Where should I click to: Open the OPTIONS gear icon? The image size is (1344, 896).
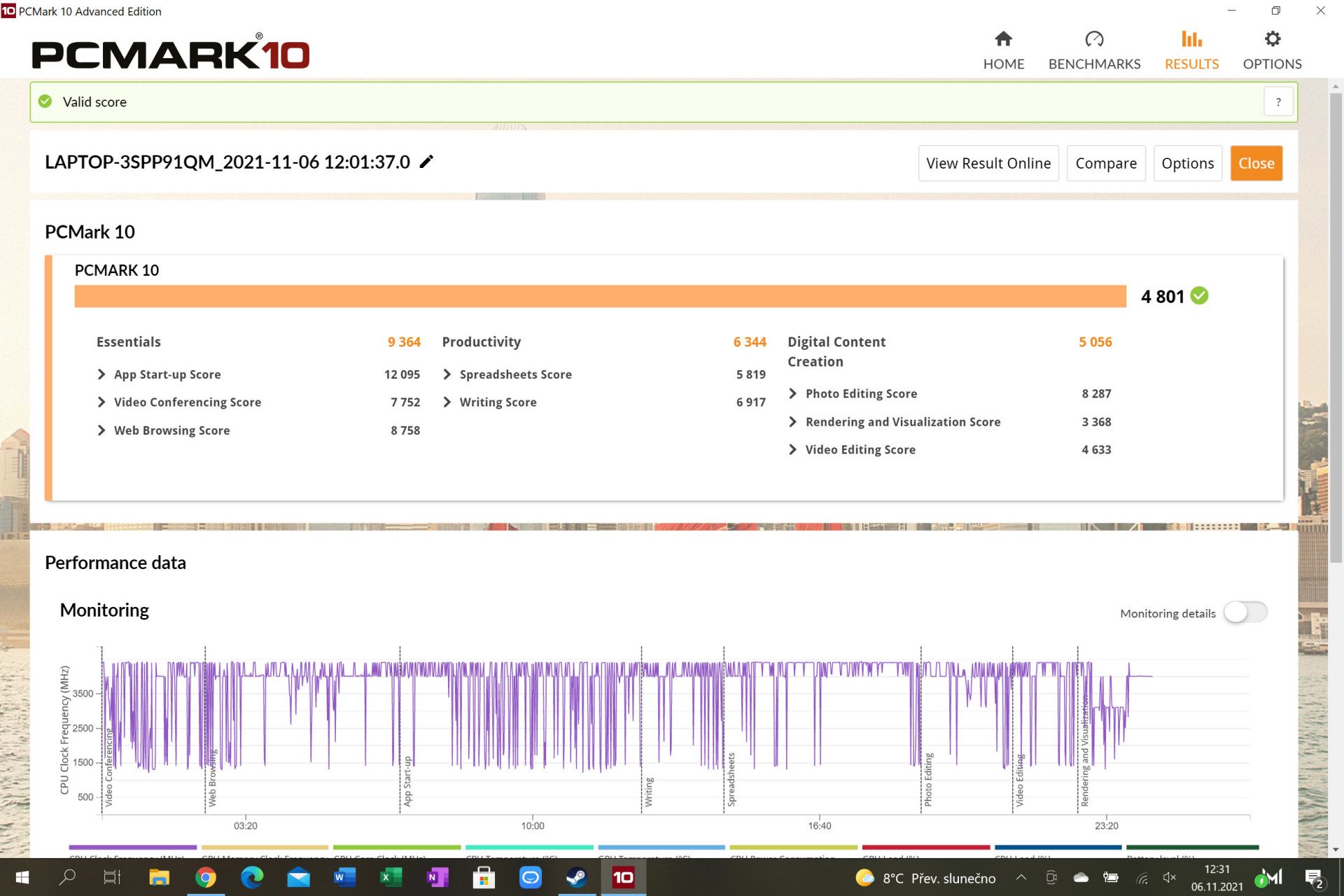pos(1273,38)
